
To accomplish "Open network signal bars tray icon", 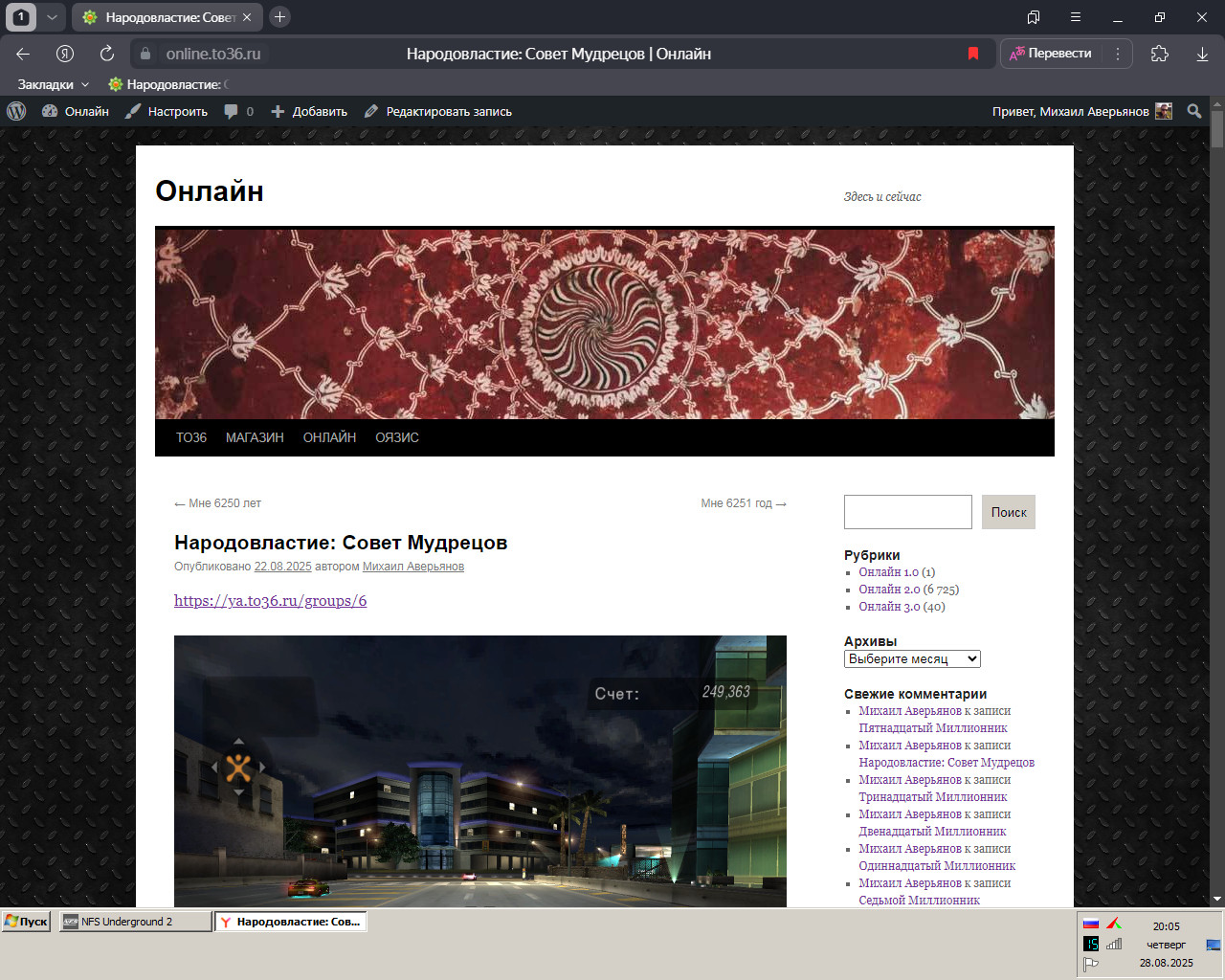I will point(1114,944).
